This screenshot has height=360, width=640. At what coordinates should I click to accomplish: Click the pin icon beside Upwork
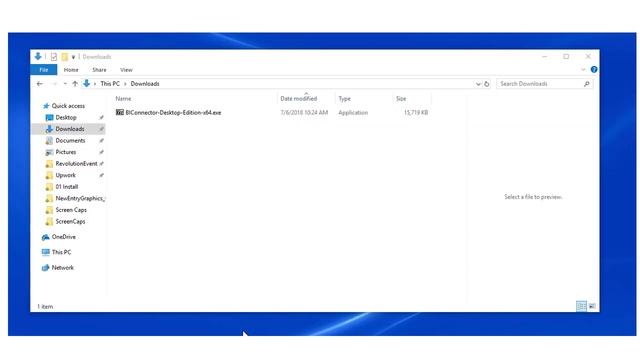[x=101, y=176]
